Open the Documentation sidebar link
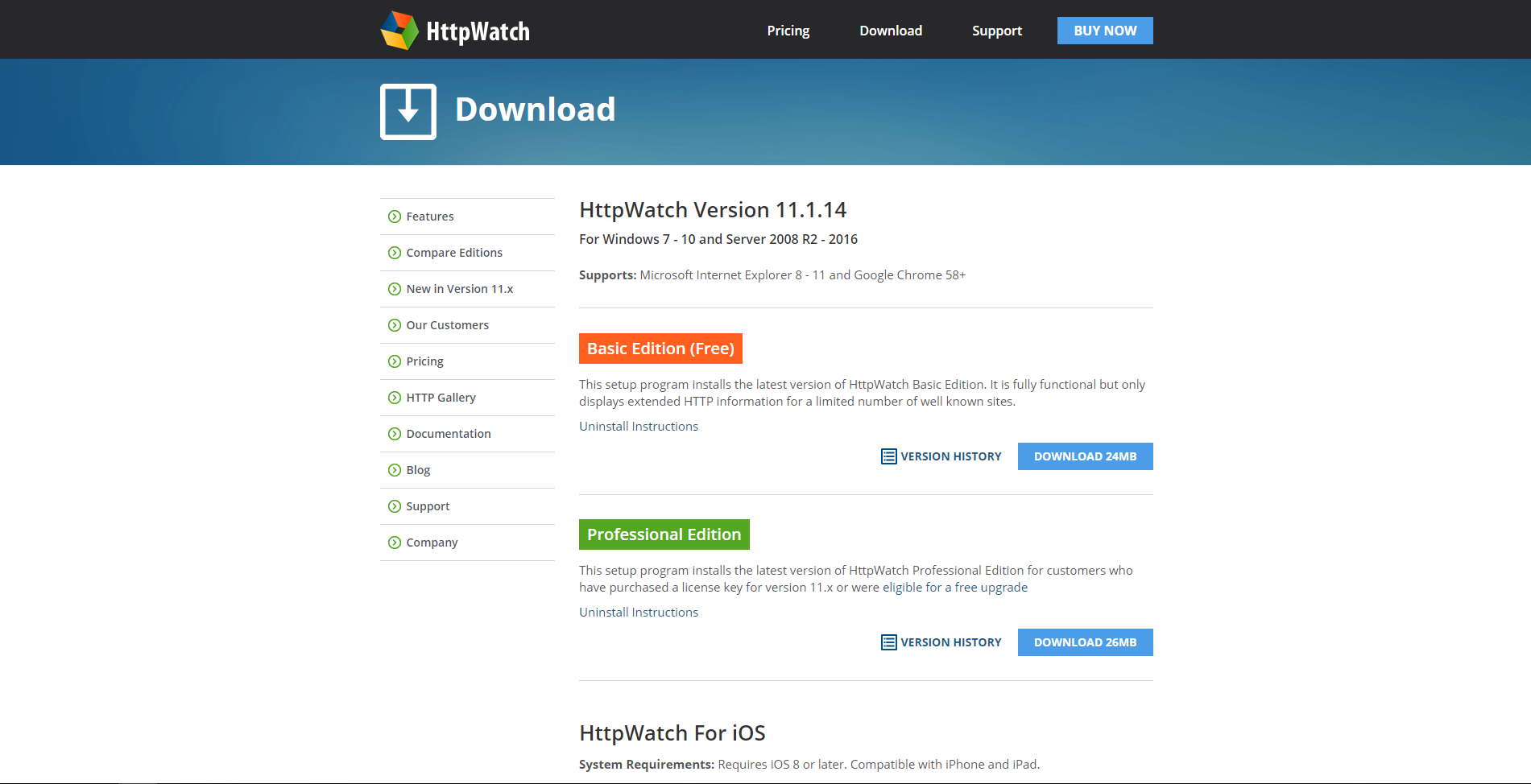 (449, 434)
